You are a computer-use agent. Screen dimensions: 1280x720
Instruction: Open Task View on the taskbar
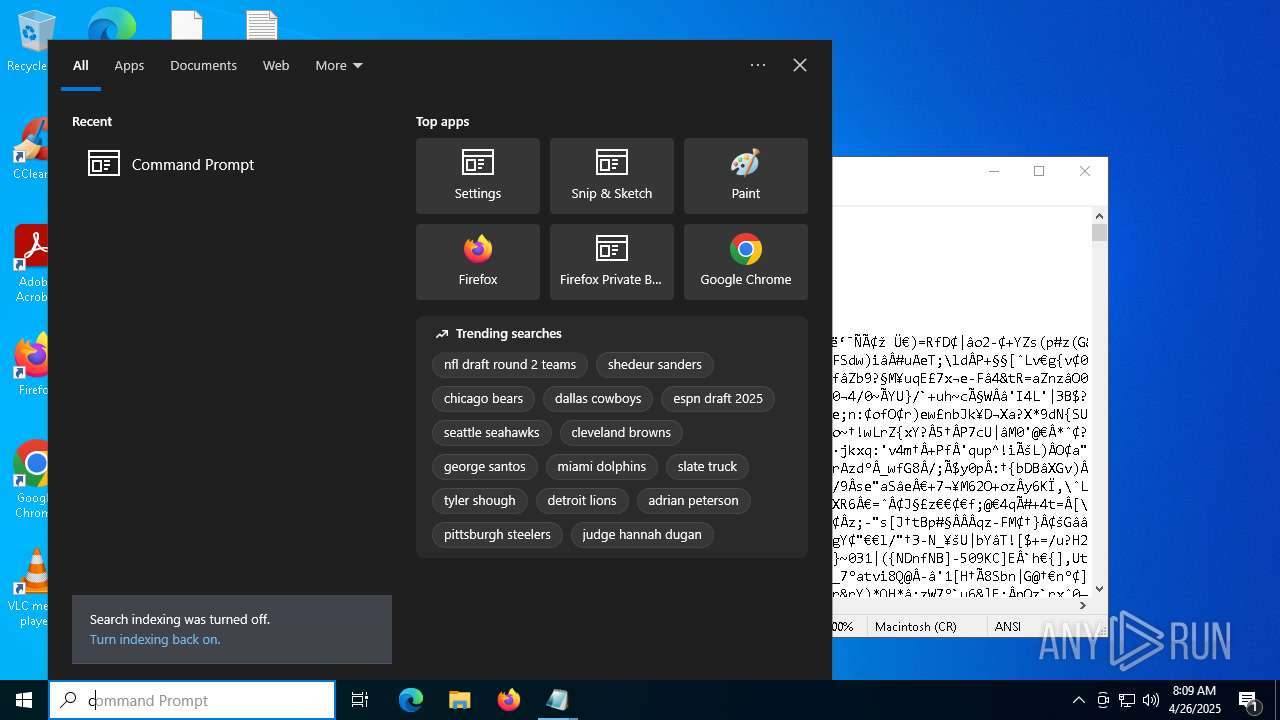[360, 700]
